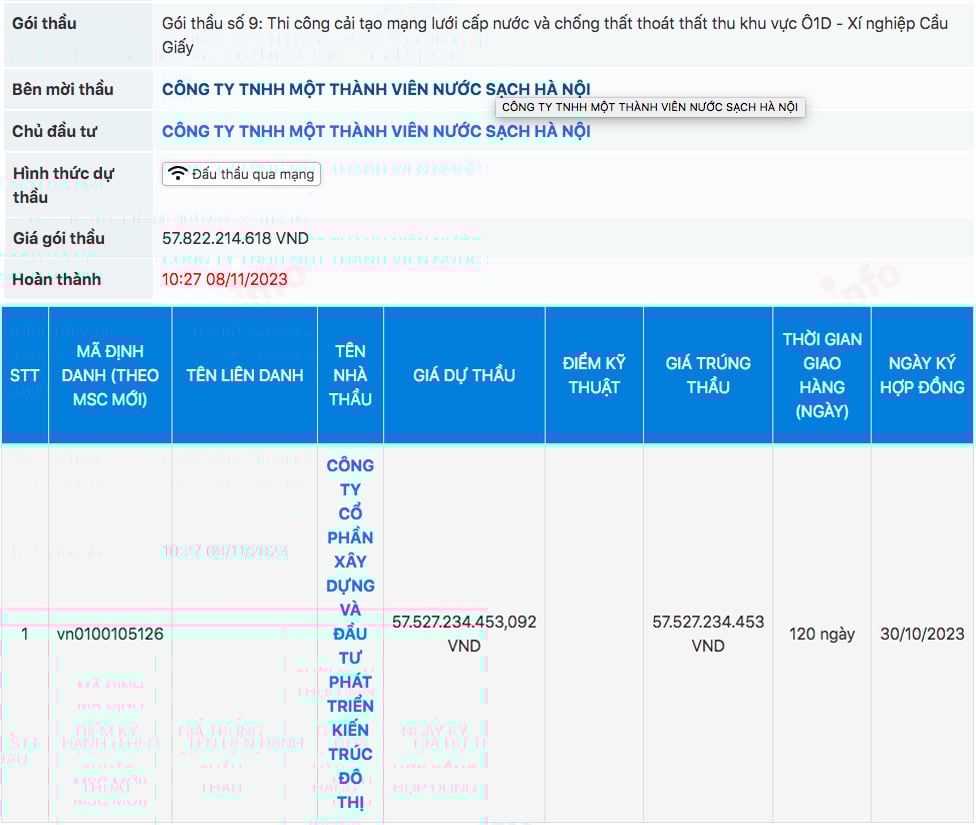Click the 'Điểm kỹ thuật' column header
This screenshot has height=825, width=976.
coord(594,375)
